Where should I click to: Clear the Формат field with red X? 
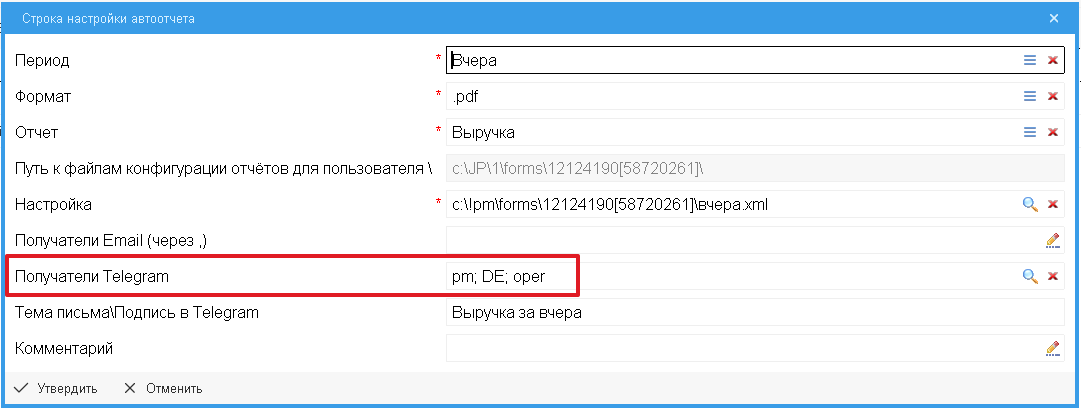point(1052,96)
